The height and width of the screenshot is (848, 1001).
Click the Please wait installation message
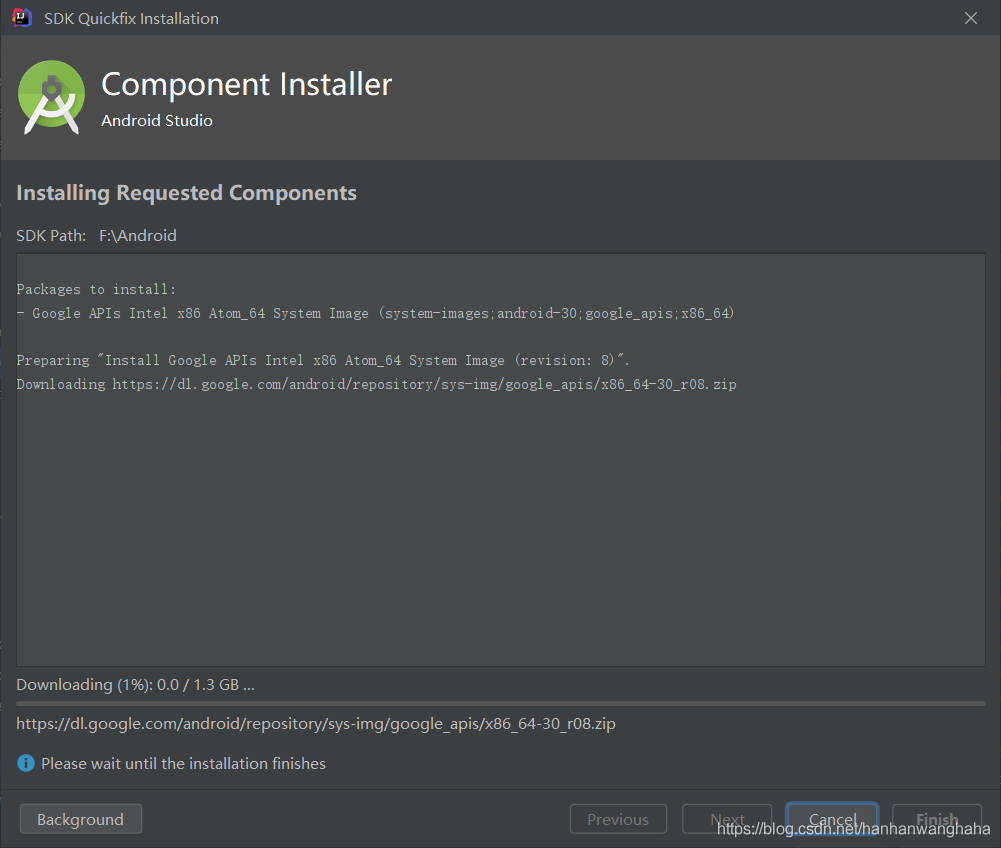[183, 762]
